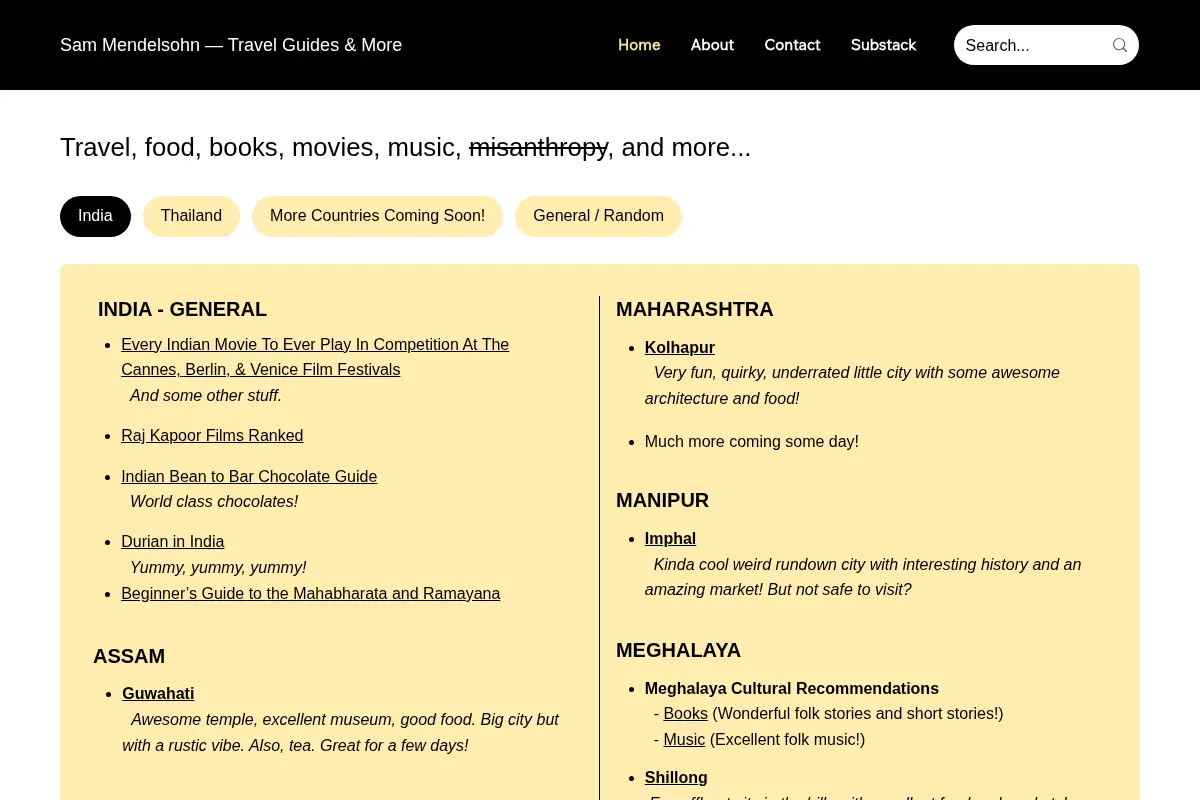This screenshot has width=1200, height=800.
Task: Select the General / Random tab
Action: (x=598, y=216)
